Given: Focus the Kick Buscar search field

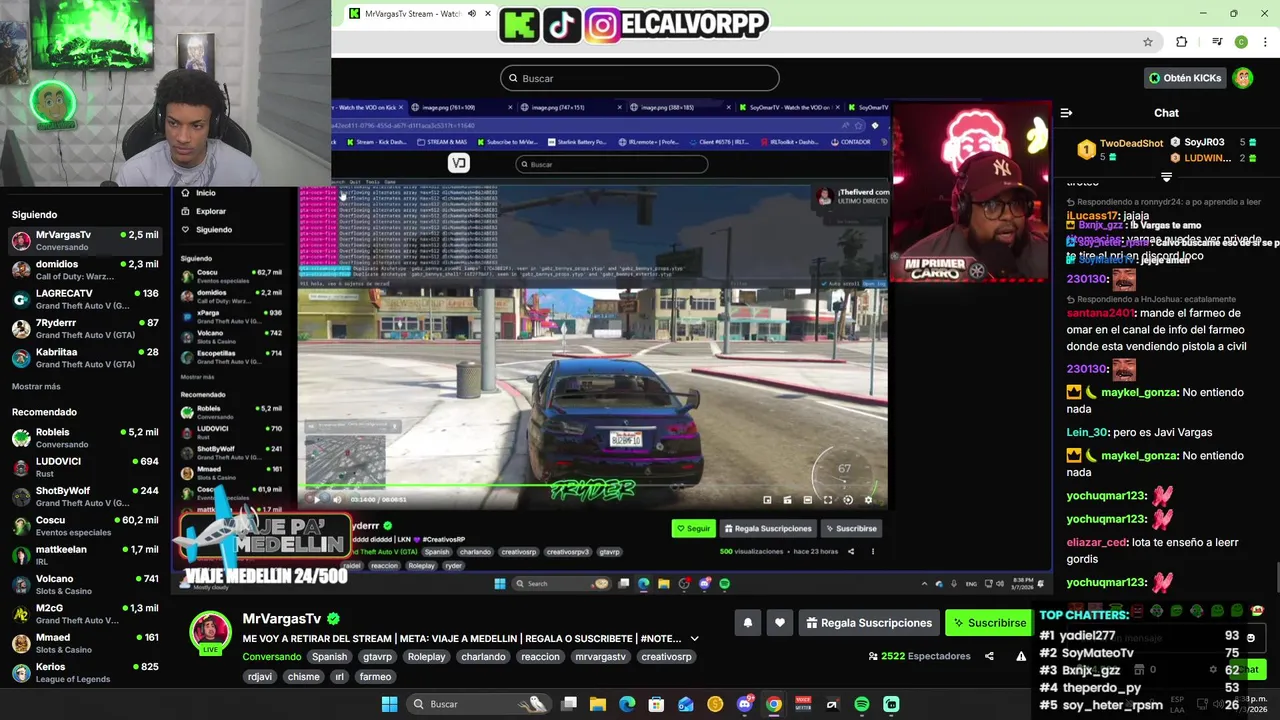Looking at the screenshot, I should (x=640, y=78).
